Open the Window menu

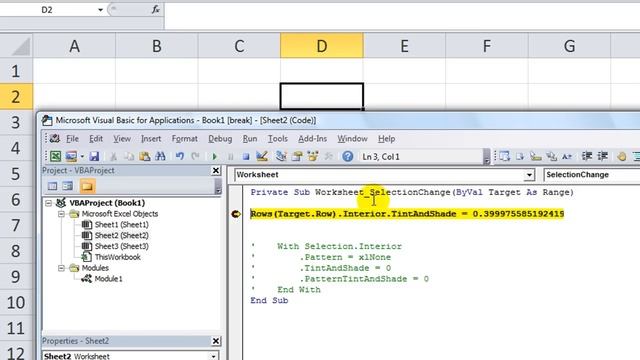click(x=352, y=139)
